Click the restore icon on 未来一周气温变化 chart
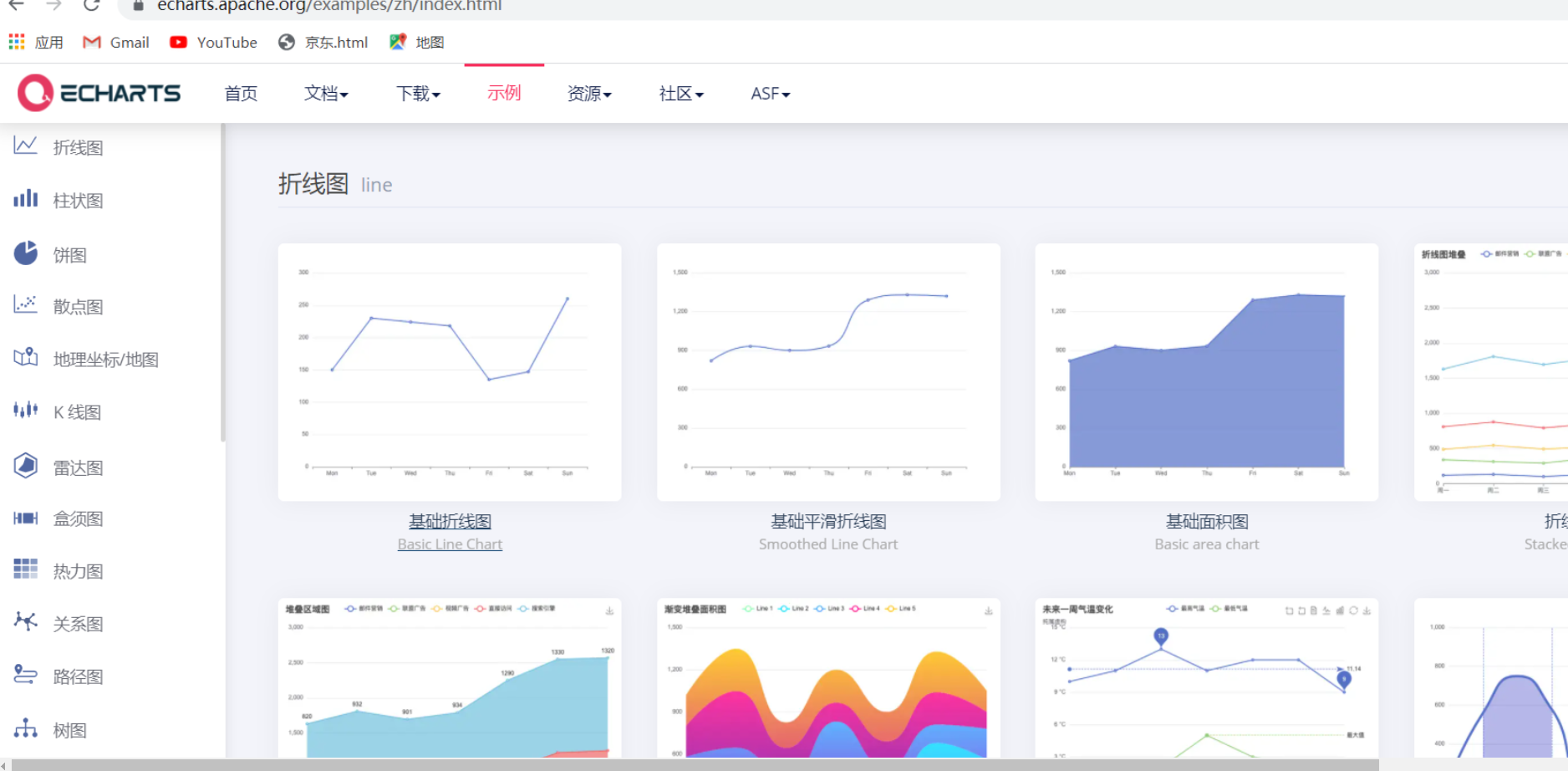The image size is (1568, 771). pos(1353,610)
